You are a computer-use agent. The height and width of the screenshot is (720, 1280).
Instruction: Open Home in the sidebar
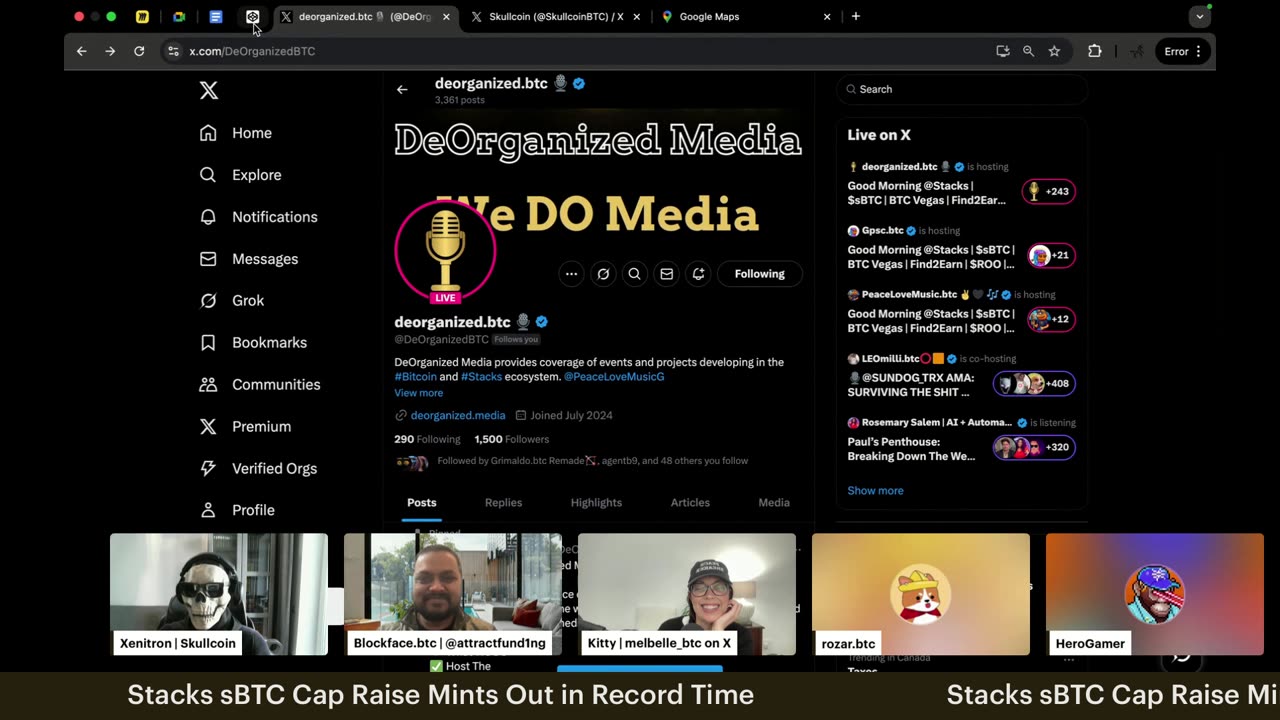(x=235, y=133)
